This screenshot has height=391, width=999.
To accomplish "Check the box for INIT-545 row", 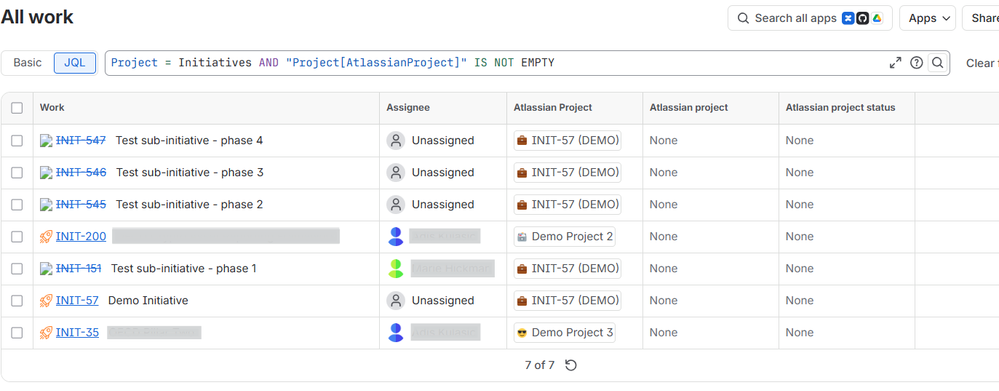I will coord(17,204).
